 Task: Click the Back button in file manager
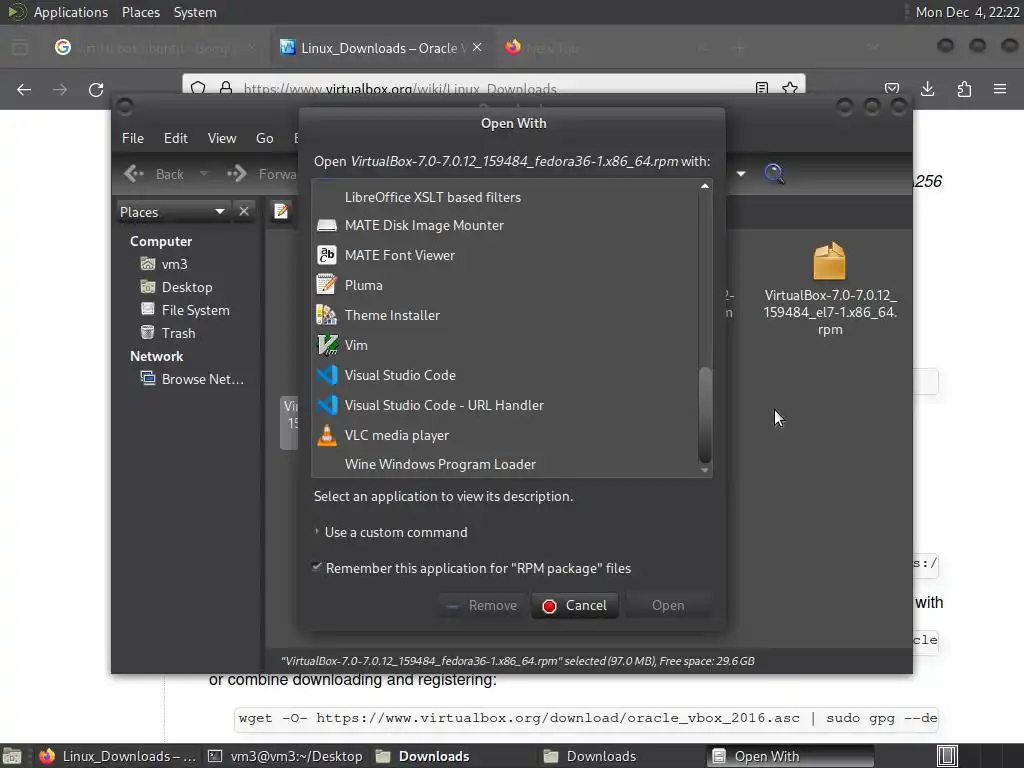pos(155,174)
